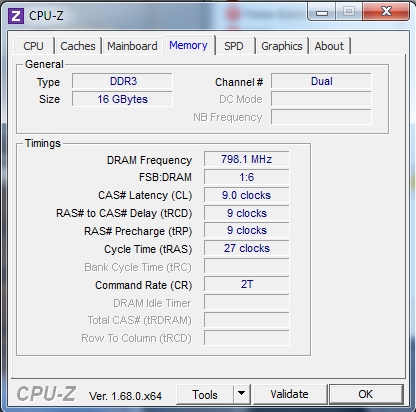Image resolution: width=416 pixels, height=412 pixels.
Task: Switch to the CPU tab
Action: pyautogui.click(x=33, y=46)
